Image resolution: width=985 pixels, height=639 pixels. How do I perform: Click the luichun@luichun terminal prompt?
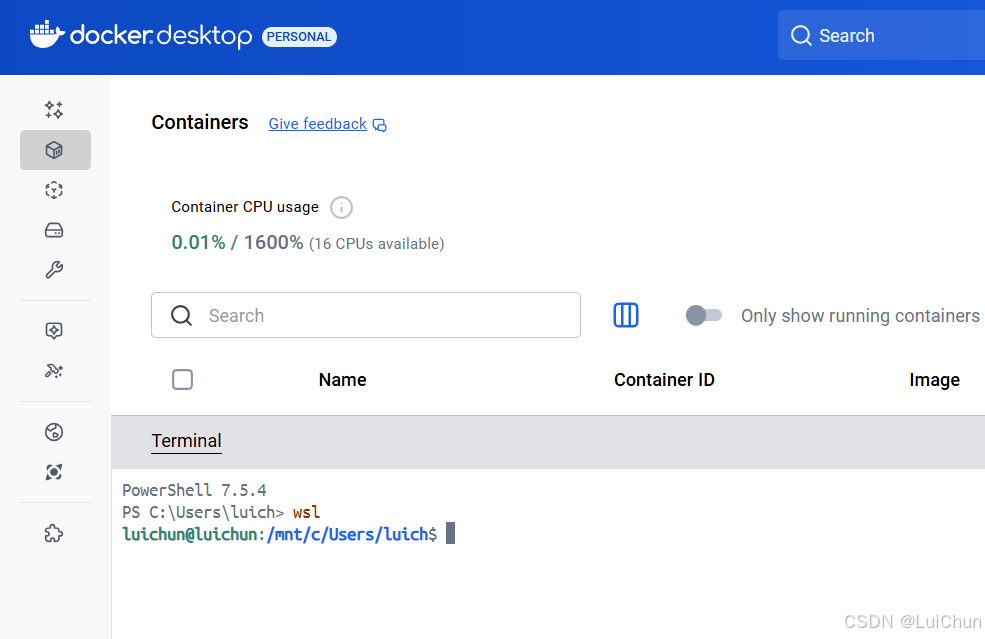pyautogui.click(x=190, y=535)
